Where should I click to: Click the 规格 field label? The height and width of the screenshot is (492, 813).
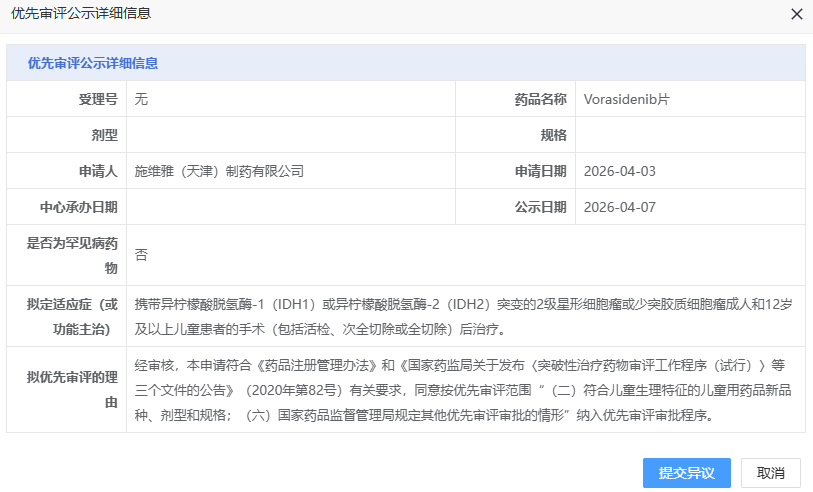pyautogui.click(x=553, y=135)
